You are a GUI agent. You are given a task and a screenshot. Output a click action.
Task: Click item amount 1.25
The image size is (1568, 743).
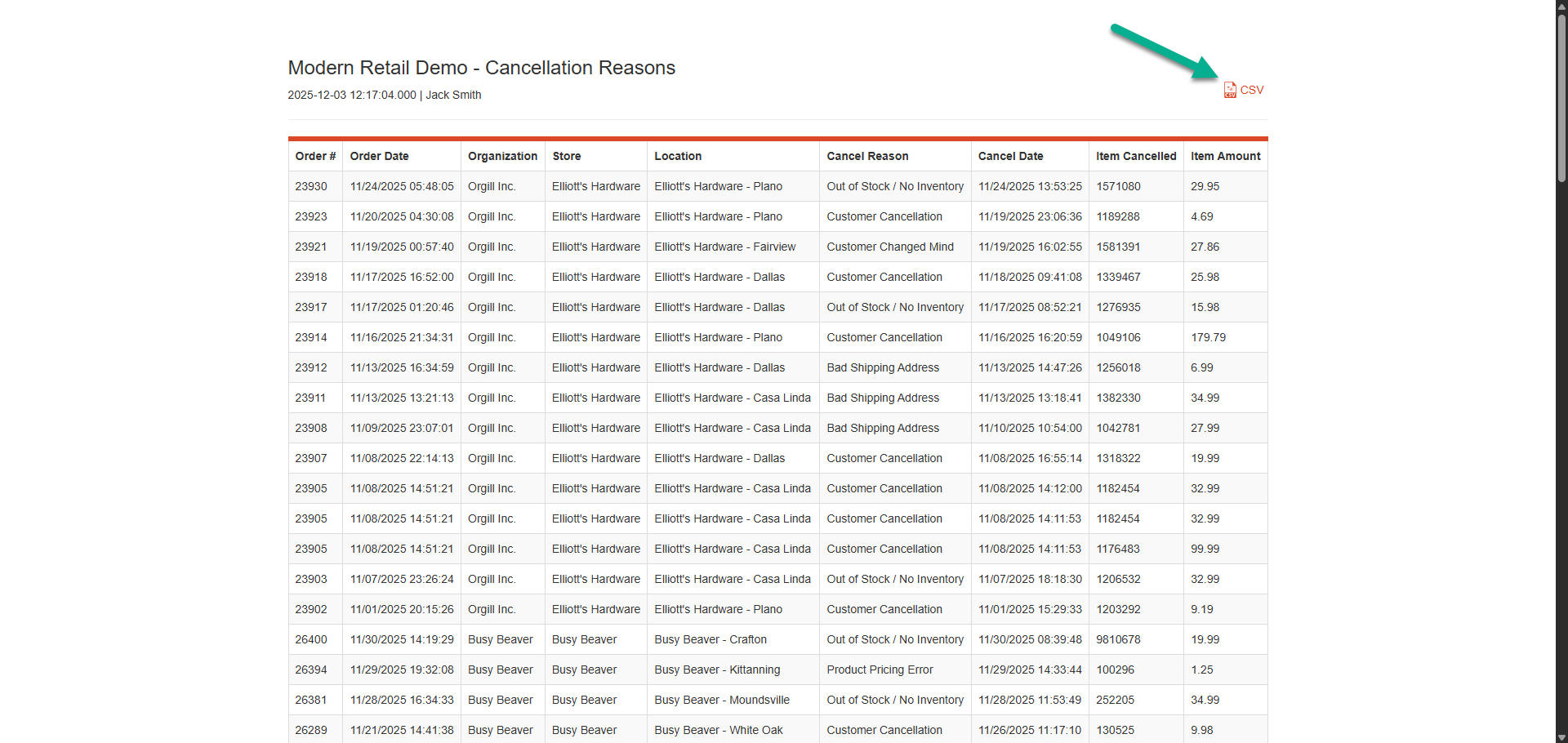1201,670
